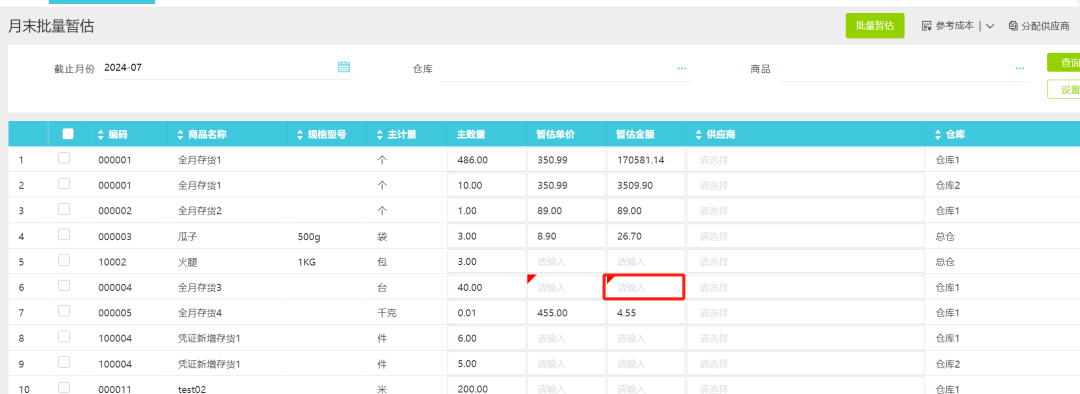Open the 仓库 selector ellipsis icon
The image size is (1080, 394).
pyautogui.click(x=682, y=68)
